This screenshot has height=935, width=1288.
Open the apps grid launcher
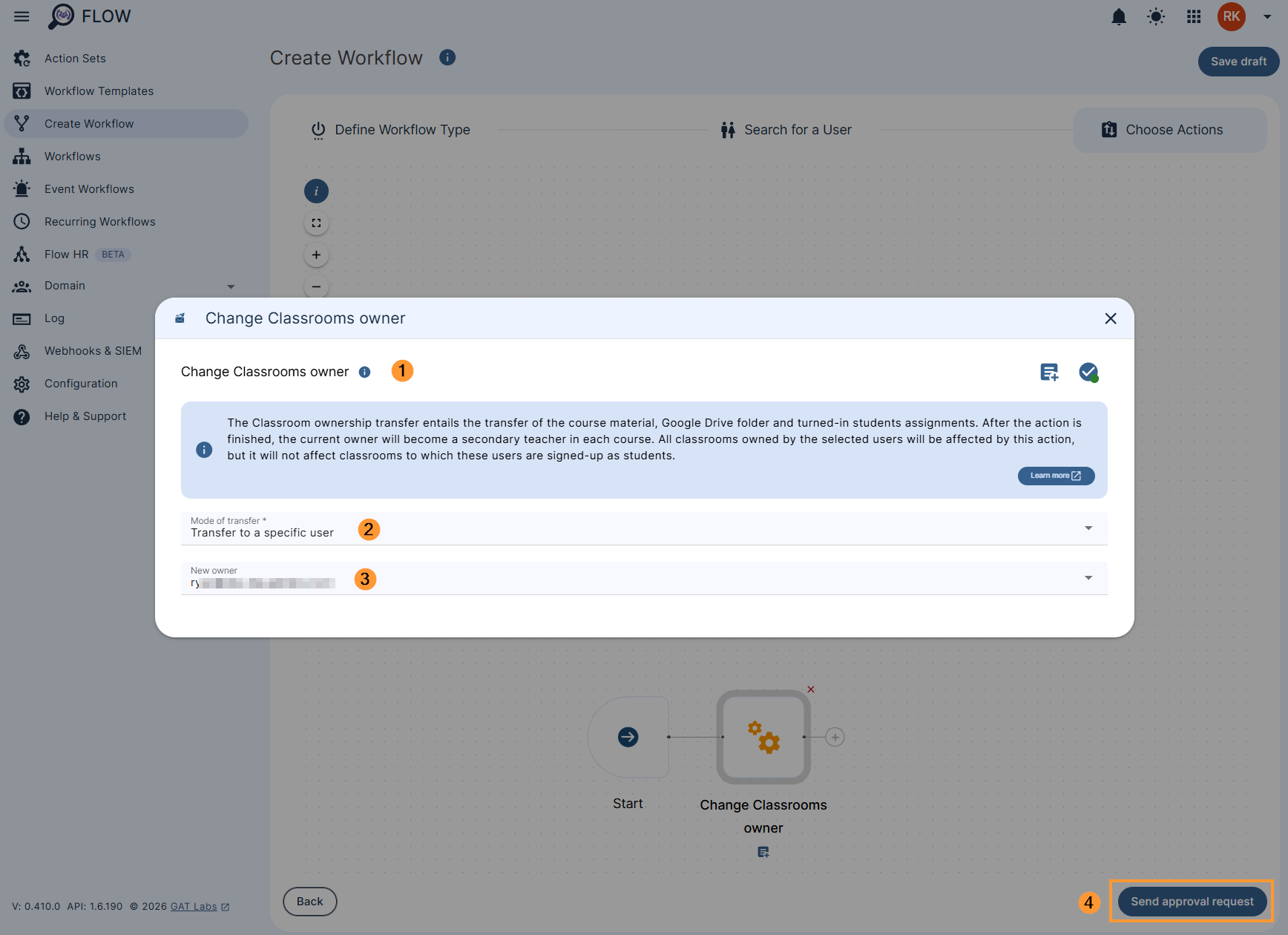tap(1193, 16)
